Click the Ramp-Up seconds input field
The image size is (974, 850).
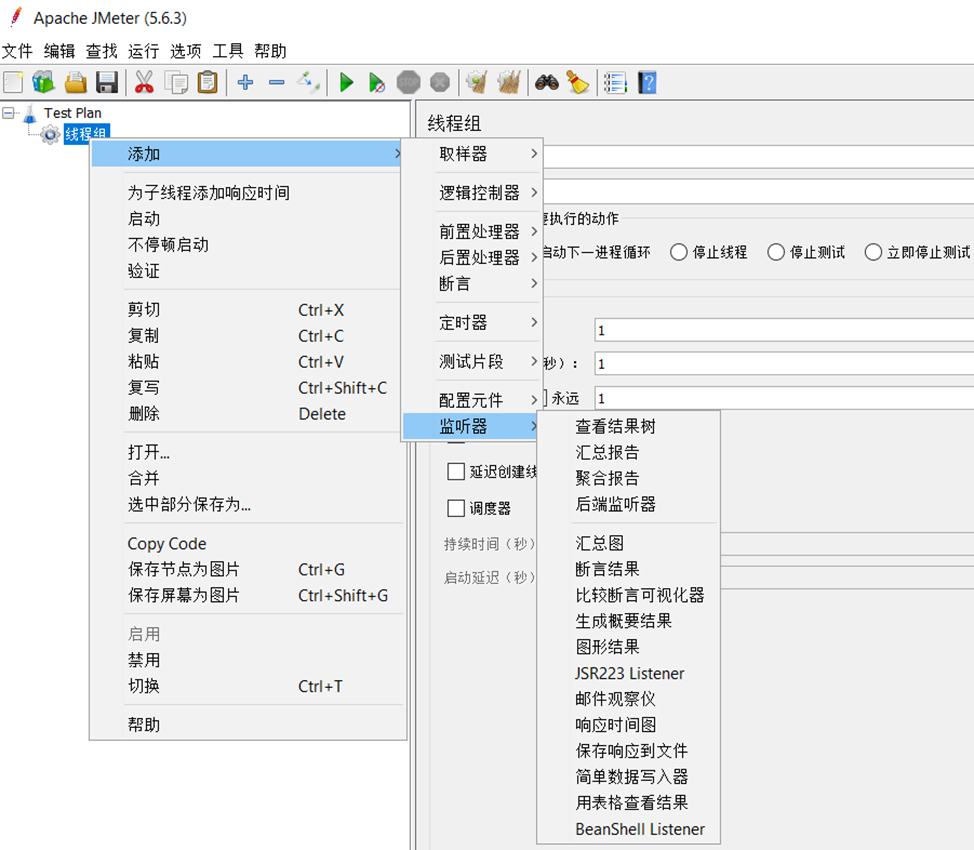784,363
